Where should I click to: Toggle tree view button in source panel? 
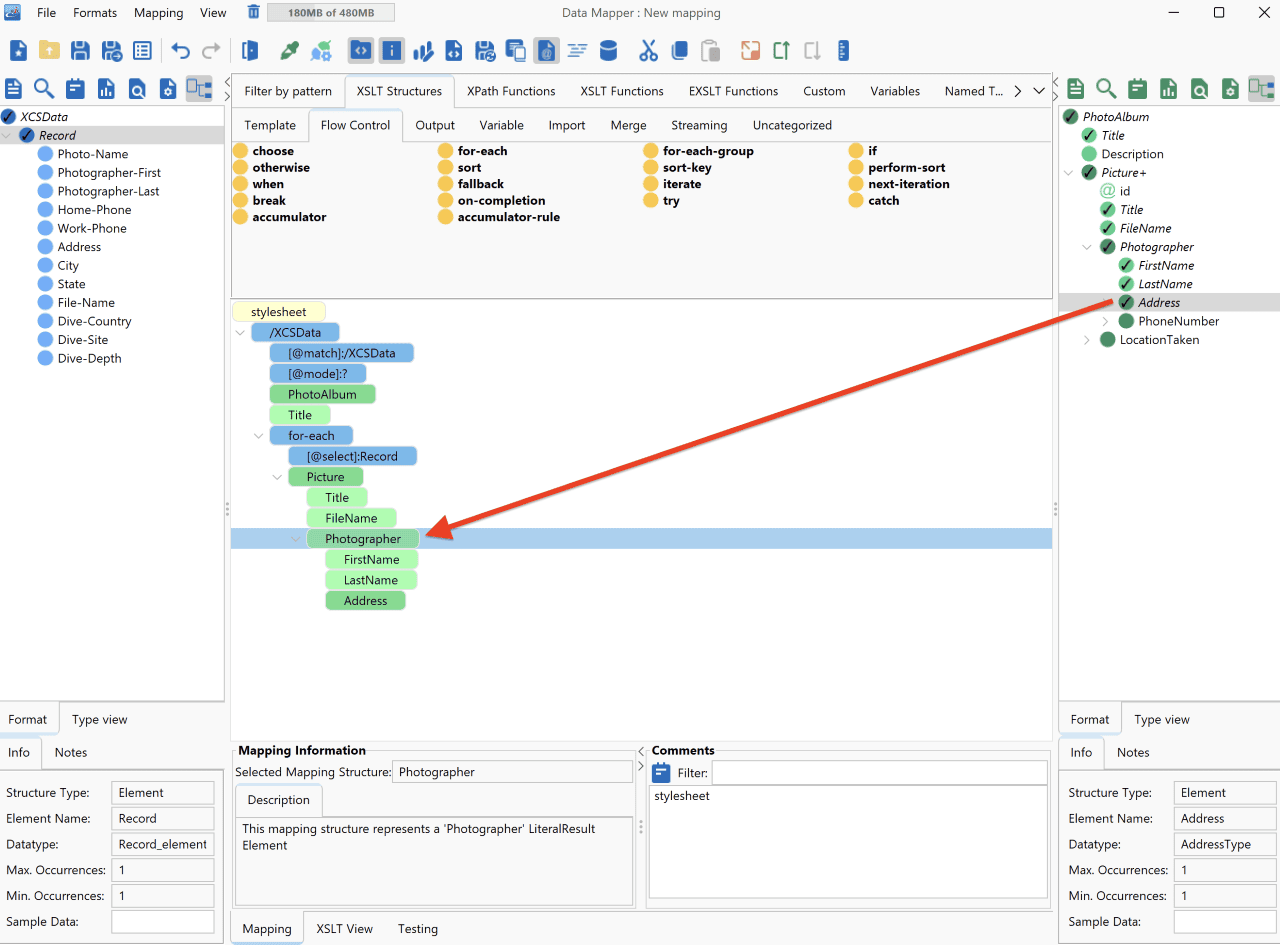(x=199, y=88)
